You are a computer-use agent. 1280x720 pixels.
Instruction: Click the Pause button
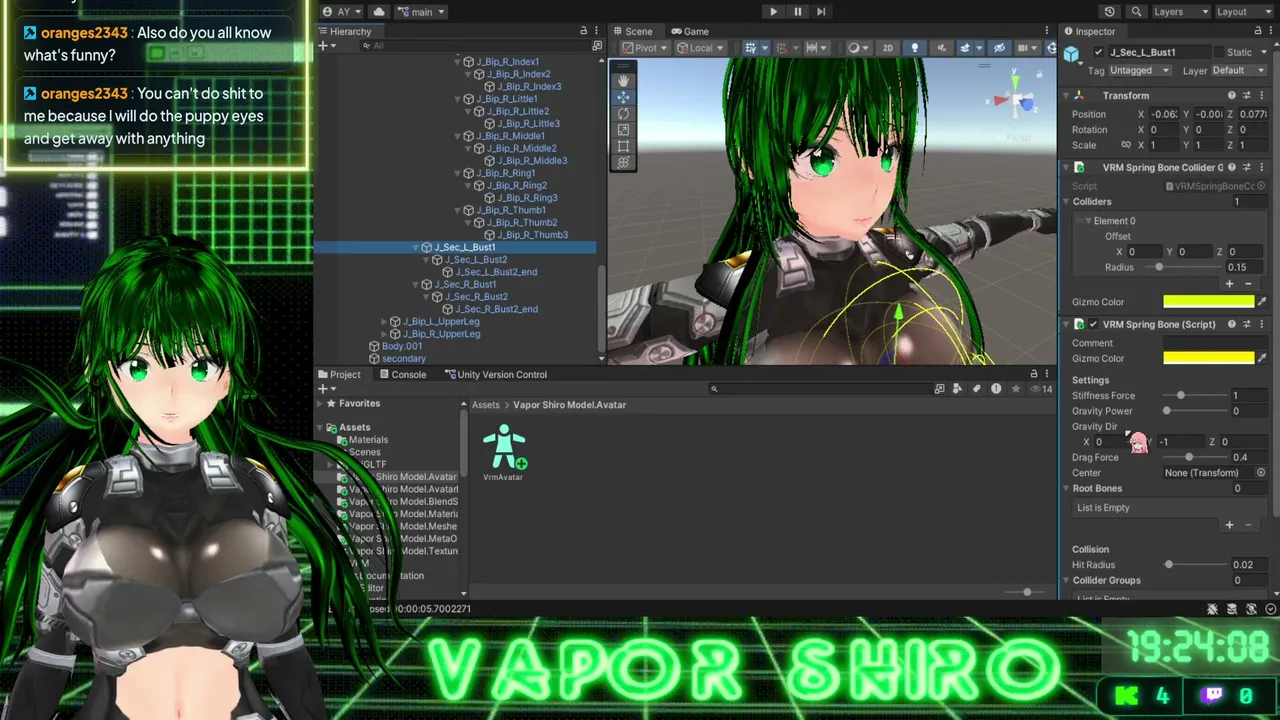(797, 12)
